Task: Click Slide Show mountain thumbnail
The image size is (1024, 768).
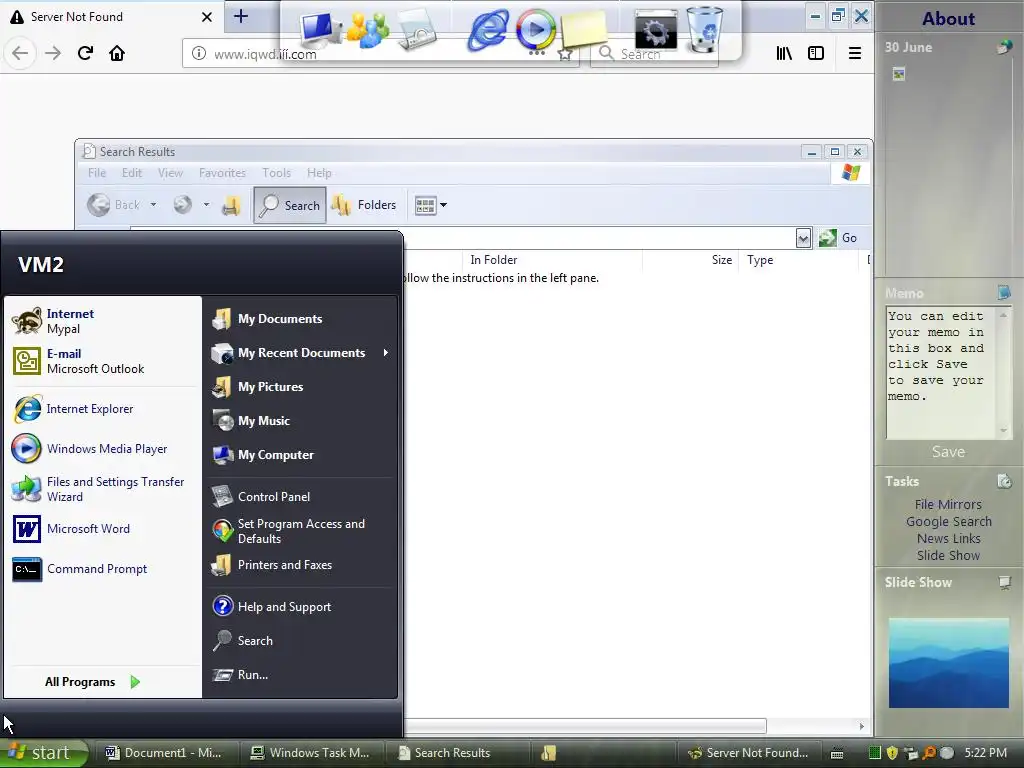Action: 948,664
